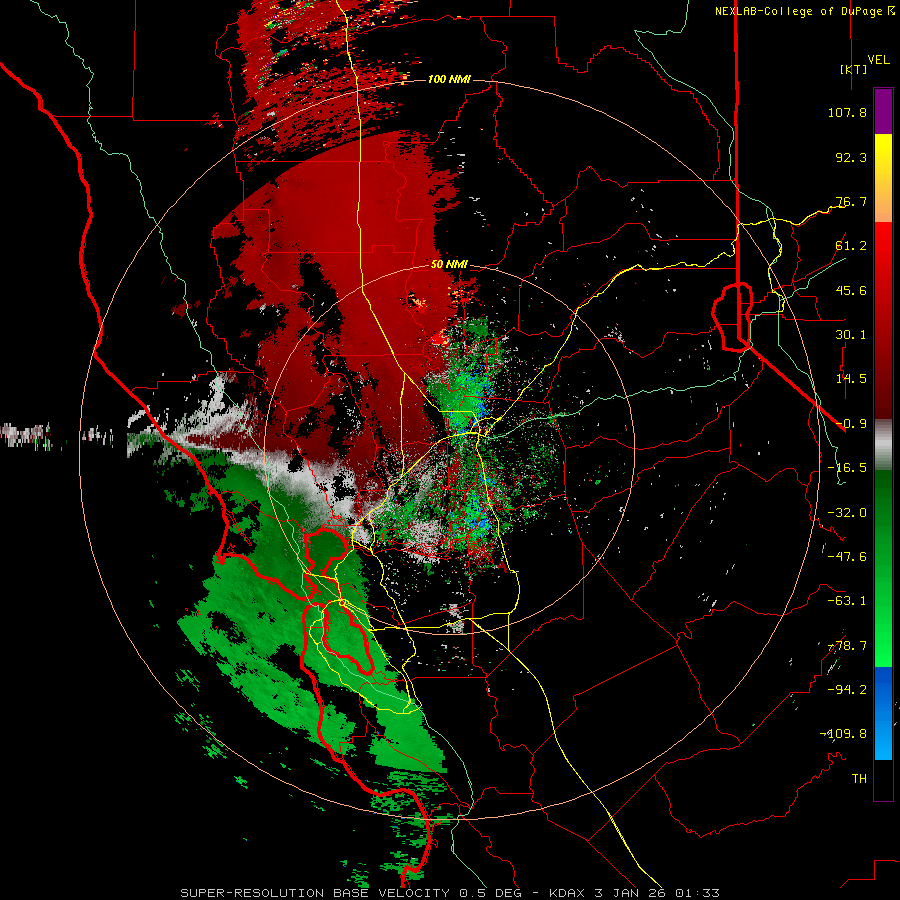Viewport: 900px width, 900px height.
Task: Click the -32.0 legend value
Action: [x=847, y=513]
